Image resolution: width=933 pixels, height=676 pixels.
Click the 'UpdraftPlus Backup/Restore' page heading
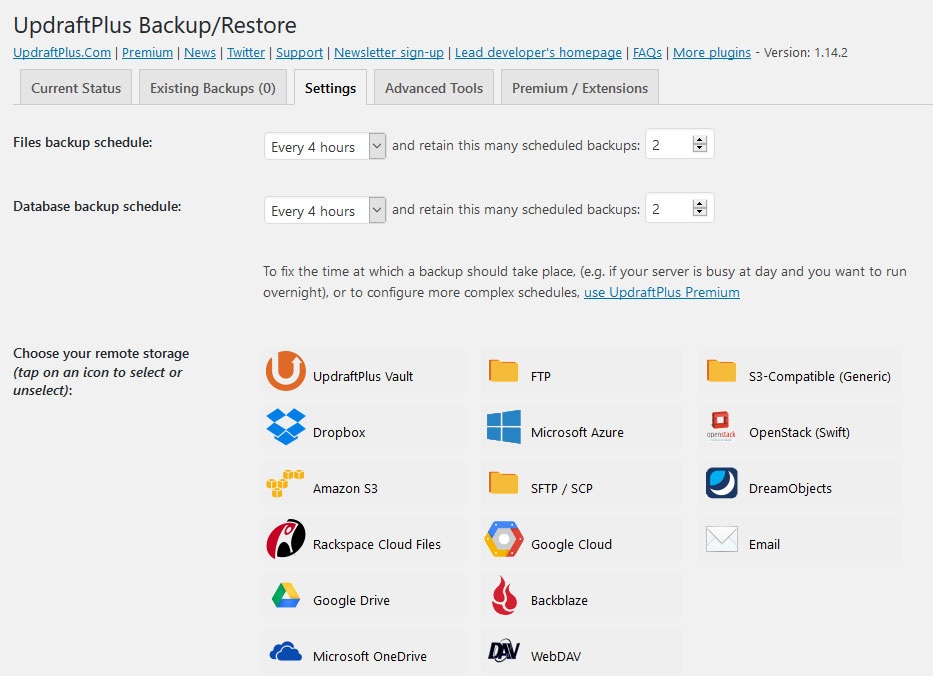pos(155,26)
